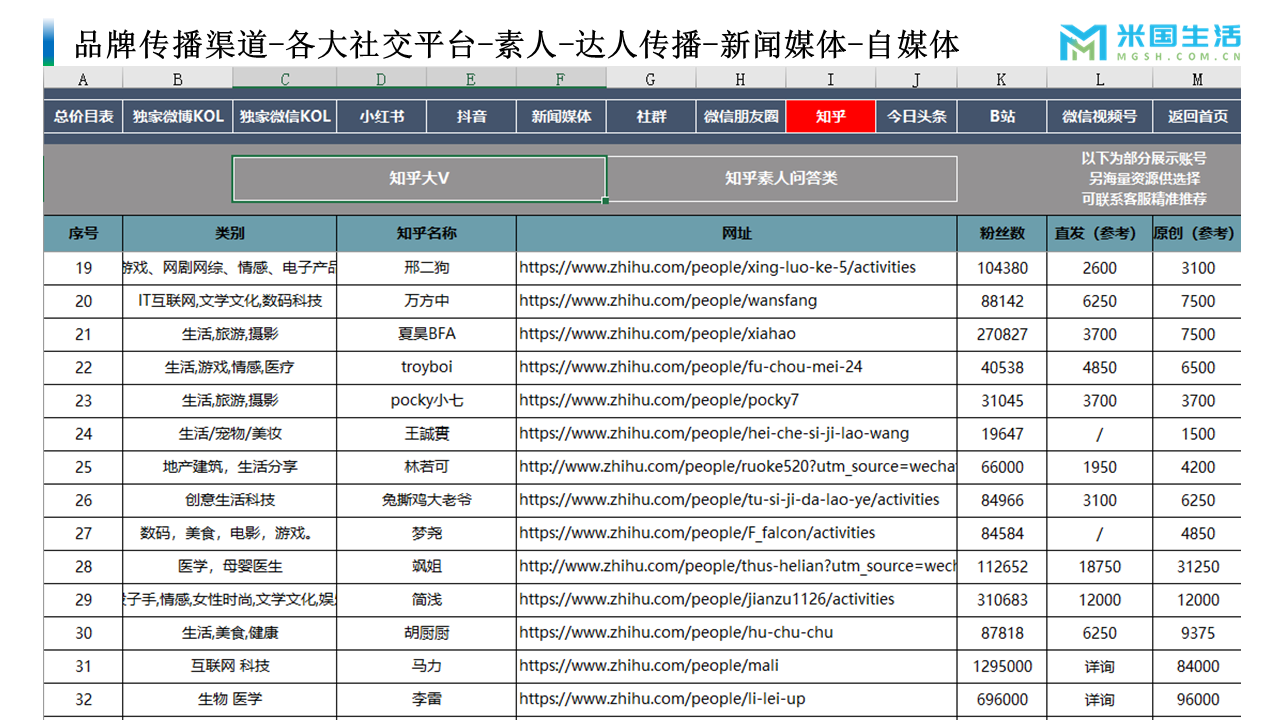The width and height of the screenshot is (1280, 720).
Task: Click the category cell 生物 医学
Action: [230, 699]
